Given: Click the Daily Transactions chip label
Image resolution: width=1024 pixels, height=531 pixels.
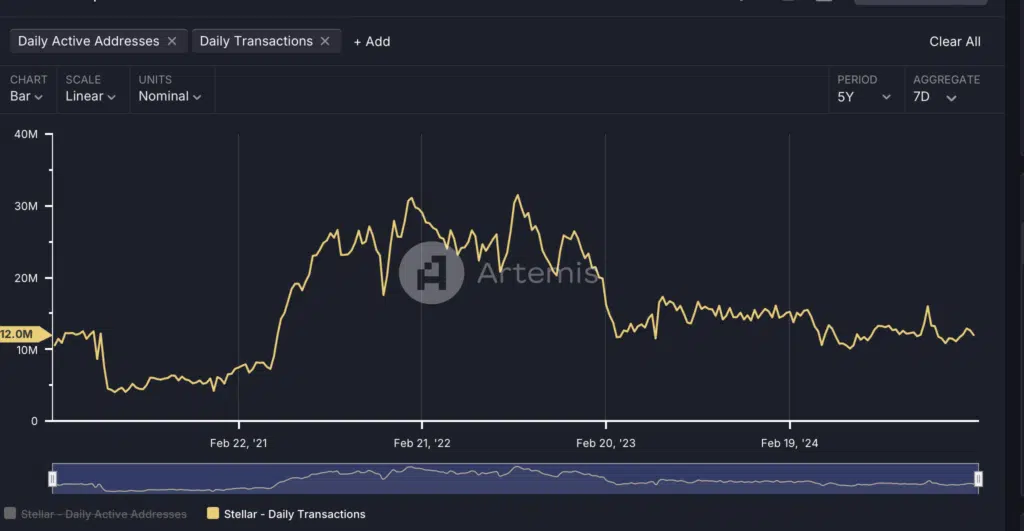Looking at the screenshot, I should (x=256, y=41).
